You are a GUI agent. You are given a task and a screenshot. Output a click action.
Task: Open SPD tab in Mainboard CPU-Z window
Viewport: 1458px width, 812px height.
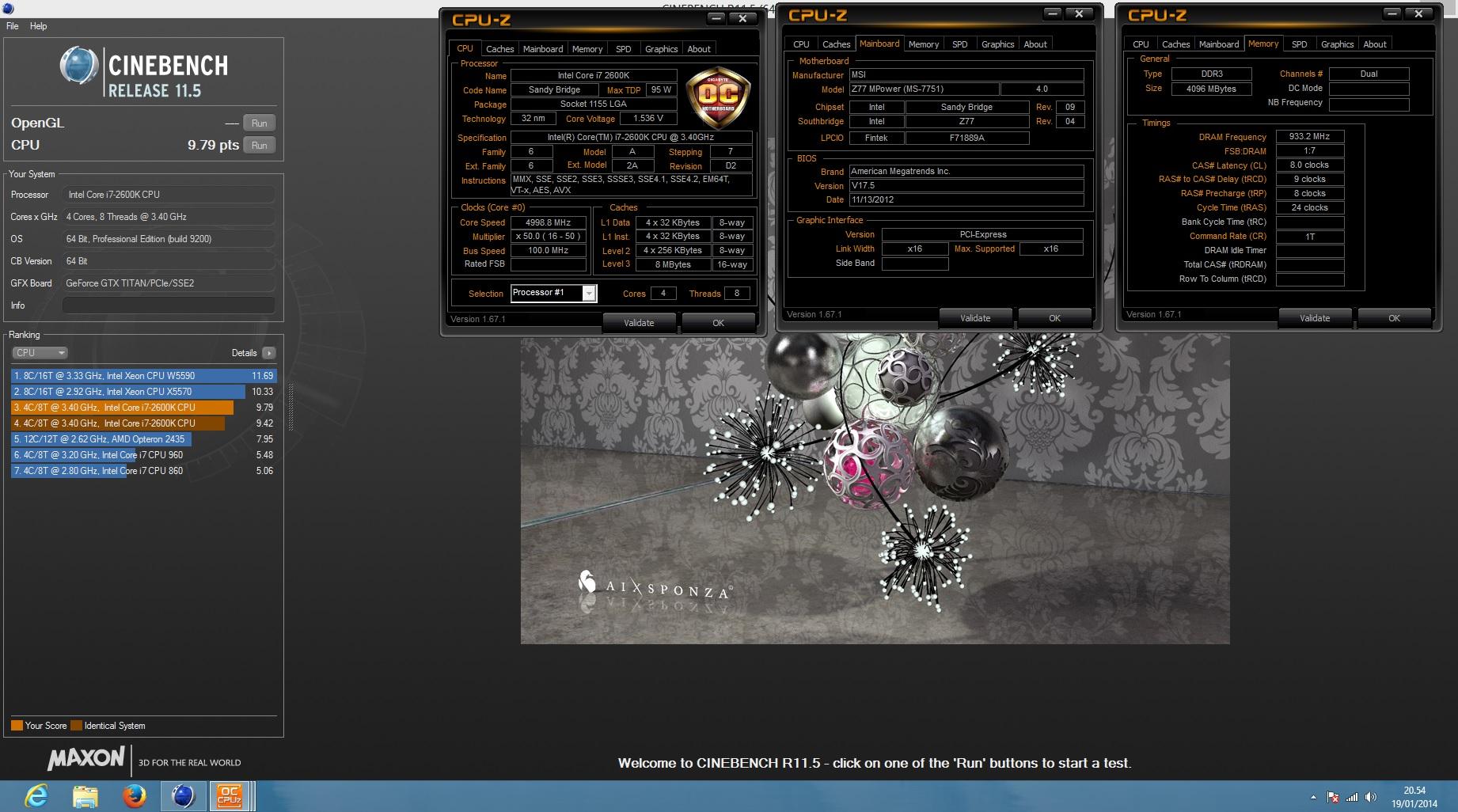point(960,44)
